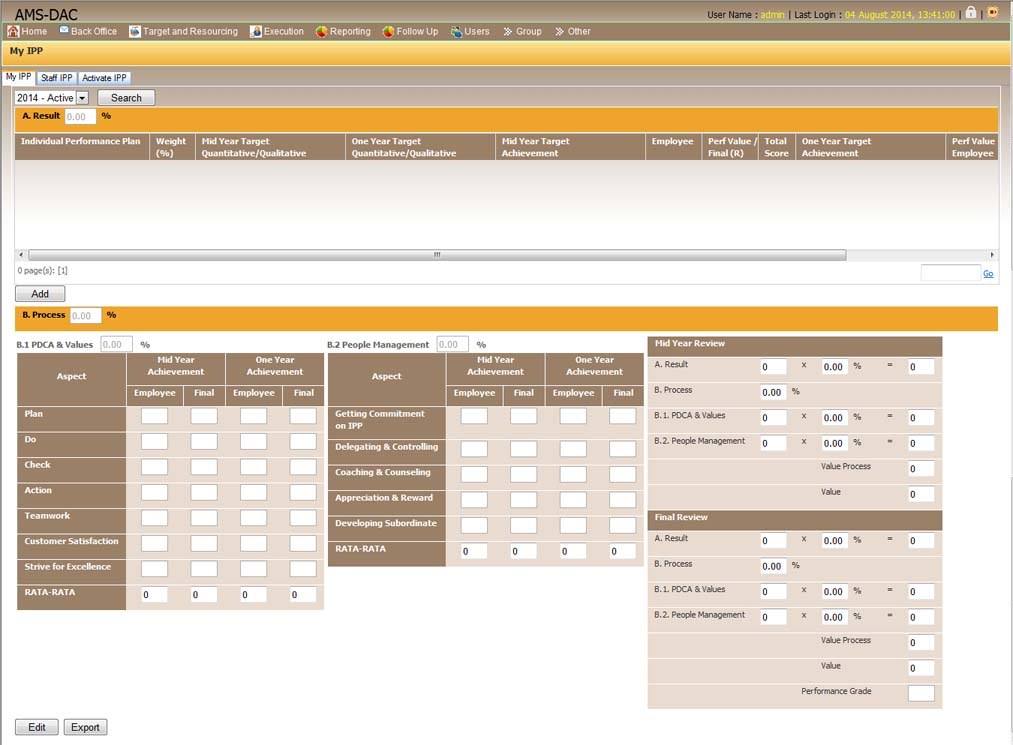The image size is (1013, 745).
Task: Click the padlock icon near login info
Action: click(970, 13)
